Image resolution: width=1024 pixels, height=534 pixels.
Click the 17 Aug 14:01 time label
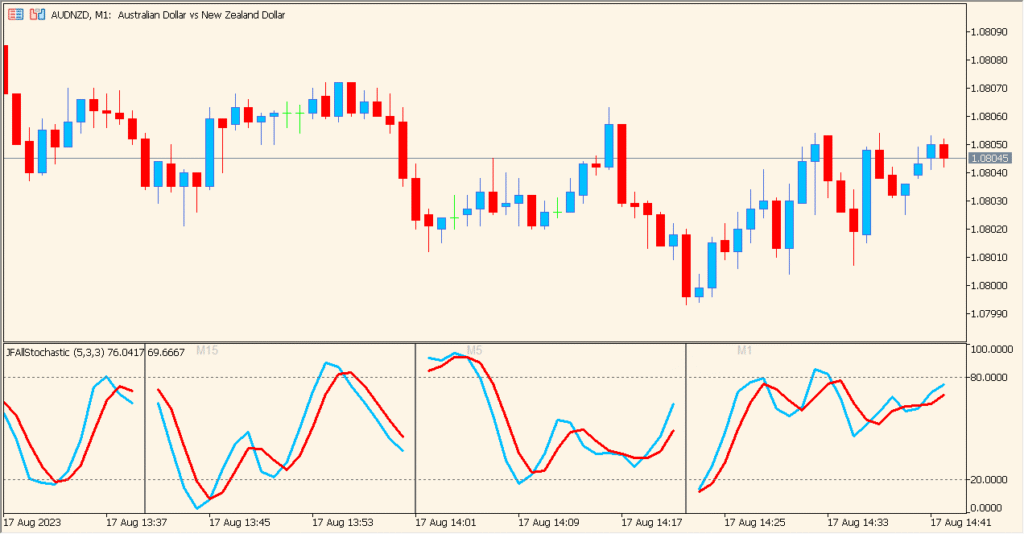(446, 522)
